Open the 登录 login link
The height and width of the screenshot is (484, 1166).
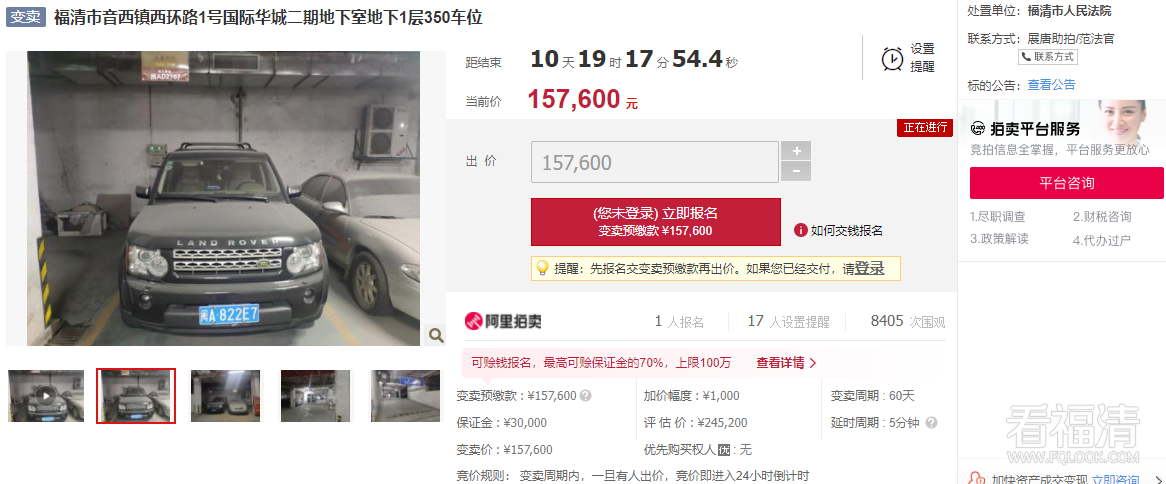pos(869,268)
